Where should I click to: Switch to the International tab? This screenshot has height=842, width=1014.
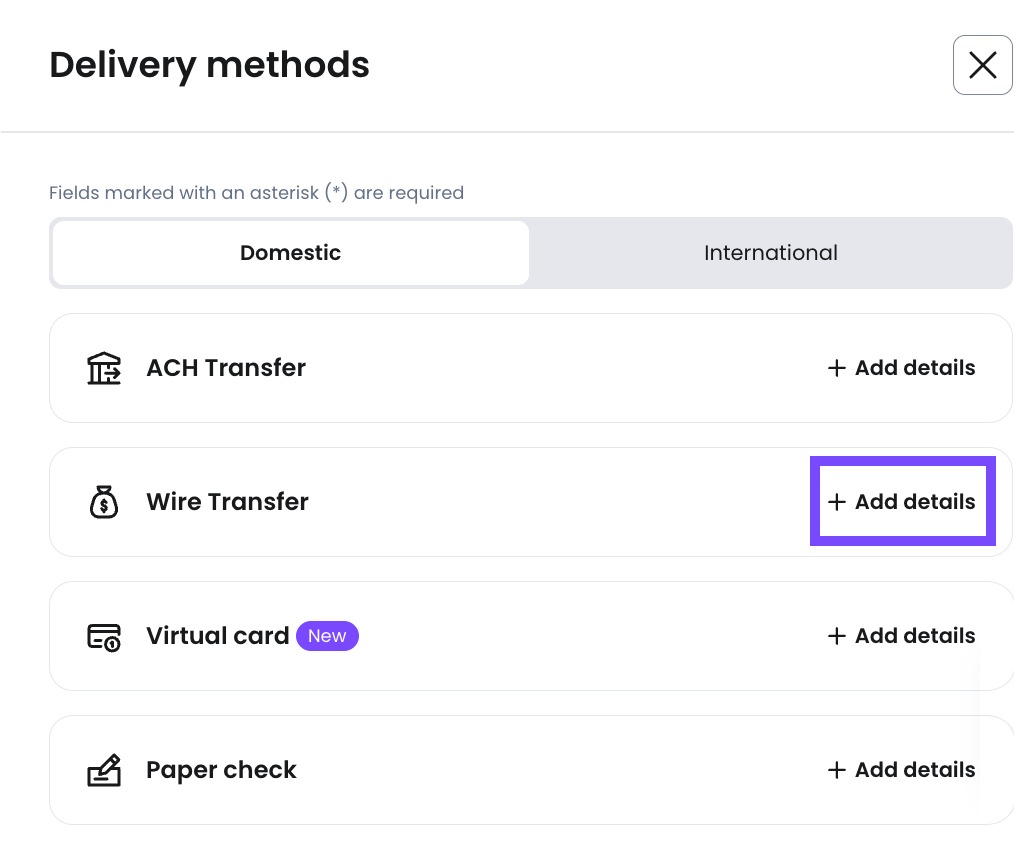tap(770, 253)
